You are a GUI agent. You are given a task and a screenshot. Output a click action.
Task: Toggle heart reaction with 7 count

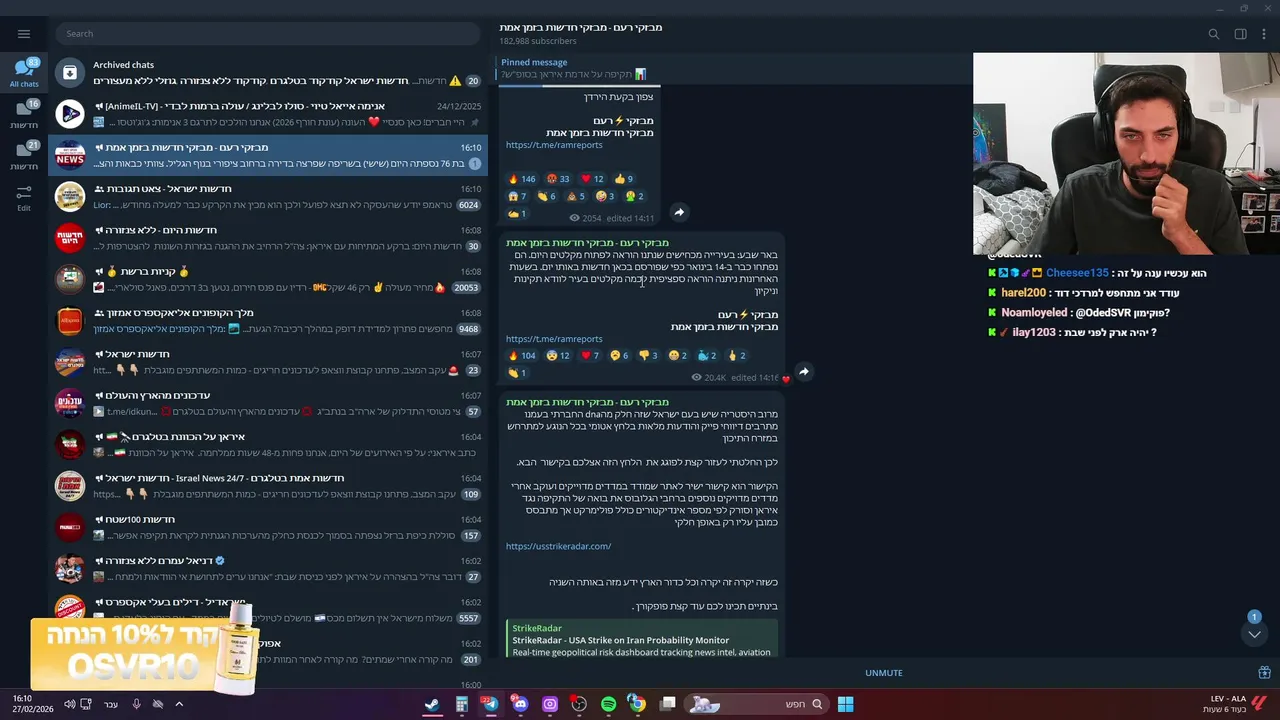(590, 356)
